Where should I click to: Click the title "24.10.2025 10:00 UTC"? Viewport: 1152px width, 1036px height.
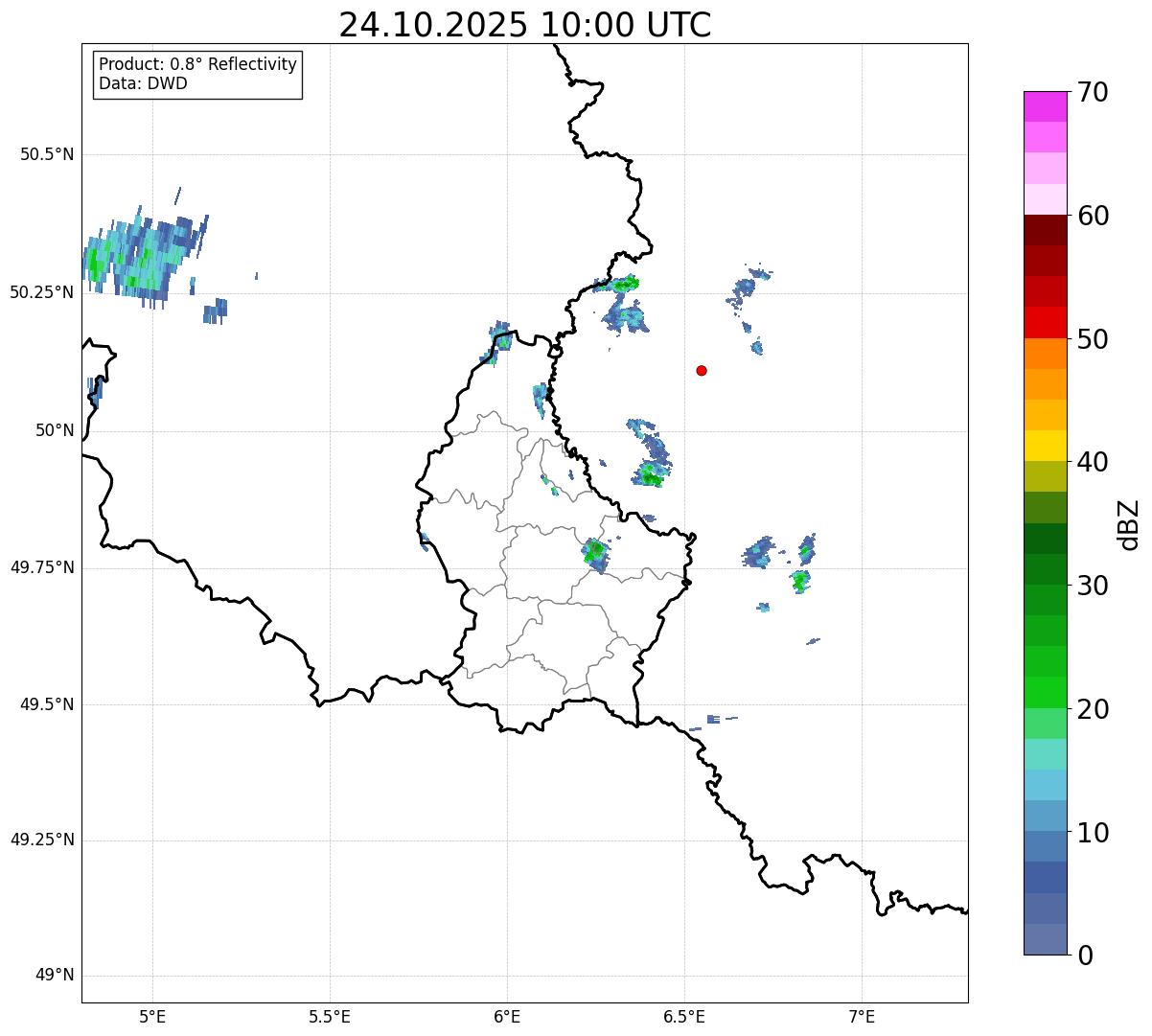coord(525,25)
